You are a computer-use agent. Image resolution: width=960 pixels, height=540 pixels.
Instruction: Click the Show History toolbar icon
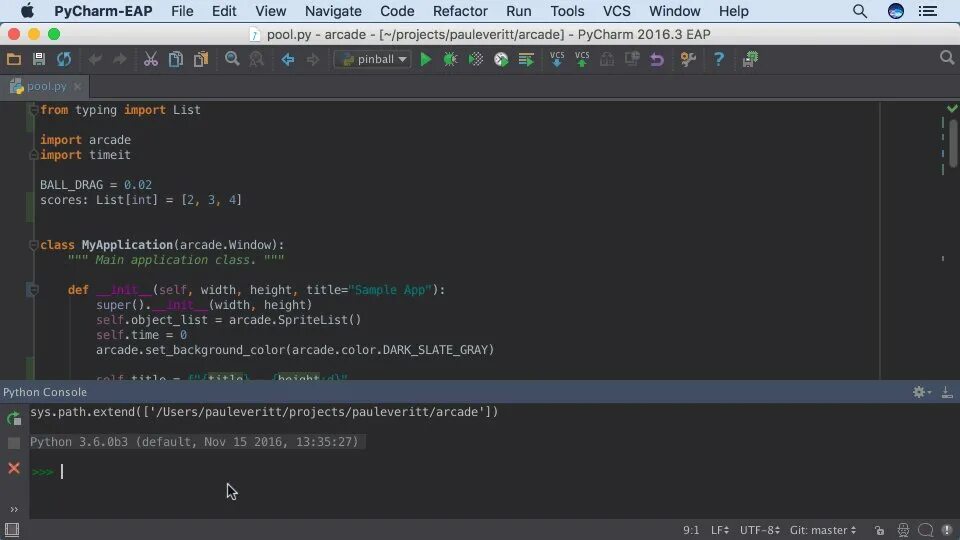(632, 59)
